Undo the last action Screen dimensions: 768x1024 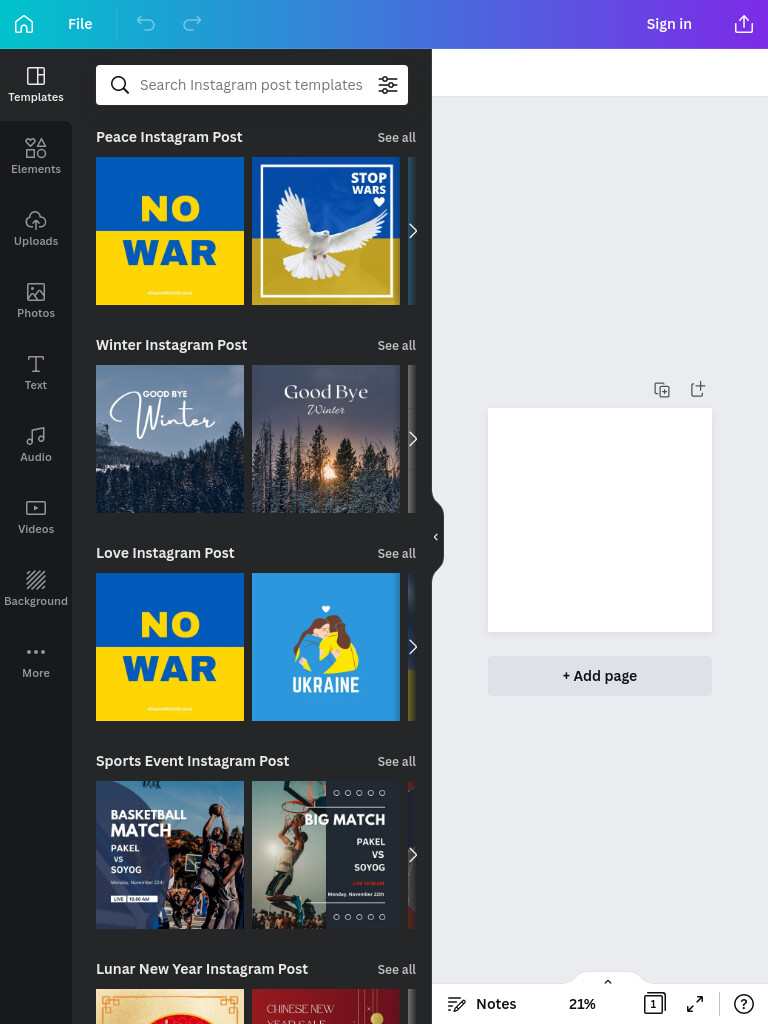pos(146,24)
